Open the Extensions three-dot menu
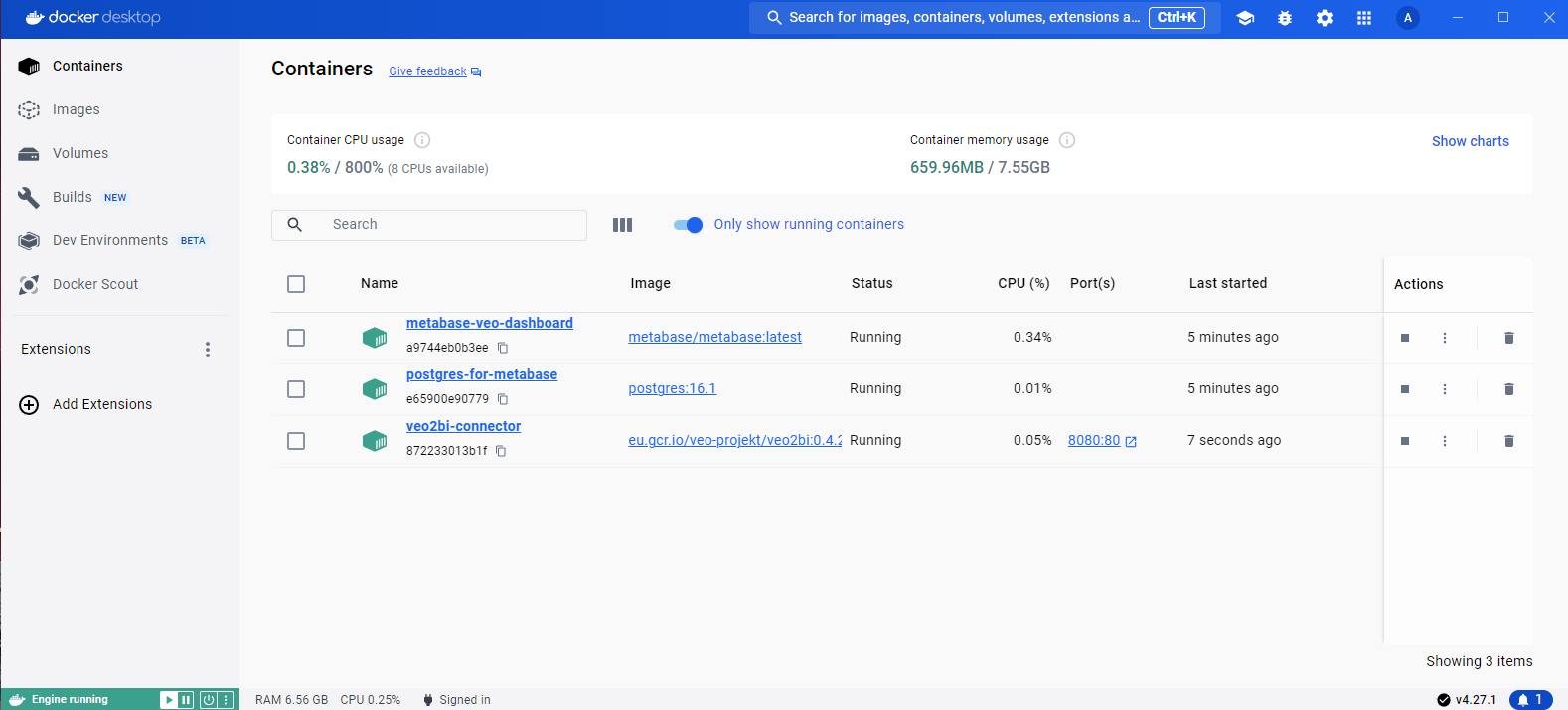 click(207, 350)
